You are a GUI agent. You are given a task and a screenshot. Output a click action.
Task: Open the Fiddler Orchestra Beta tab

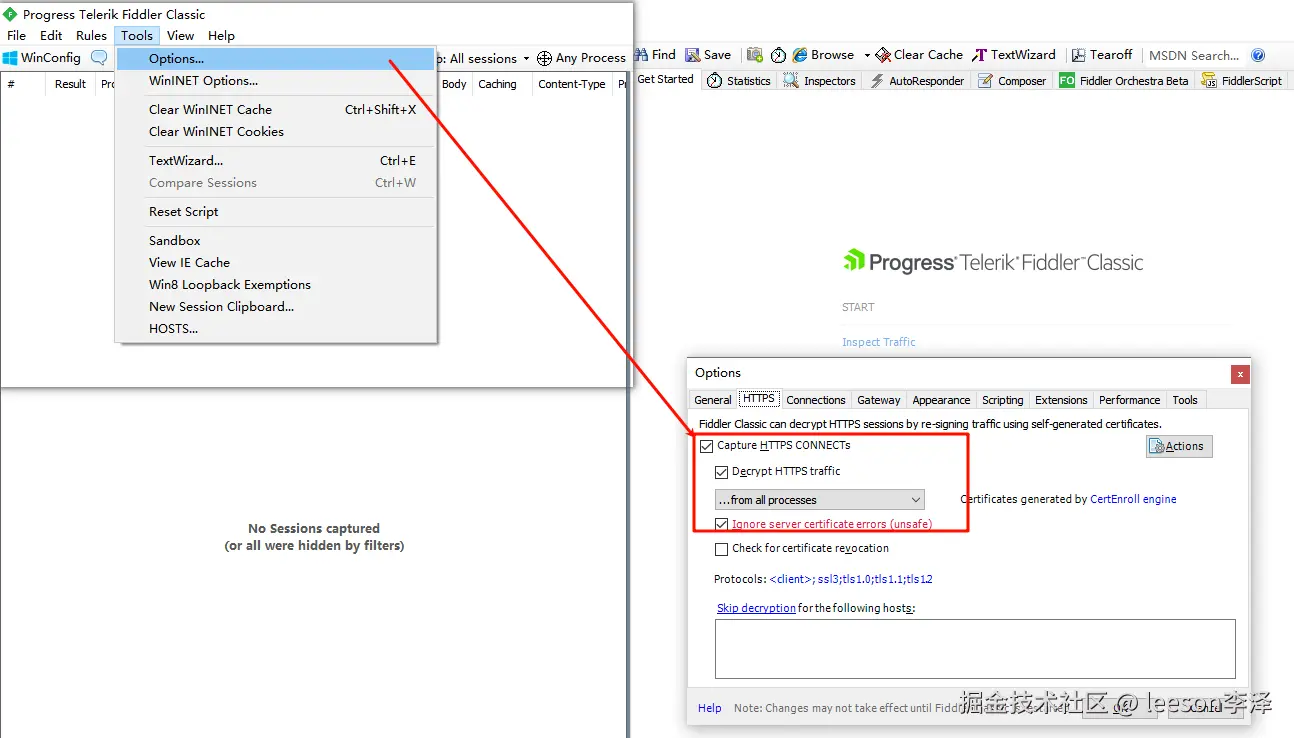point(1124,81)
